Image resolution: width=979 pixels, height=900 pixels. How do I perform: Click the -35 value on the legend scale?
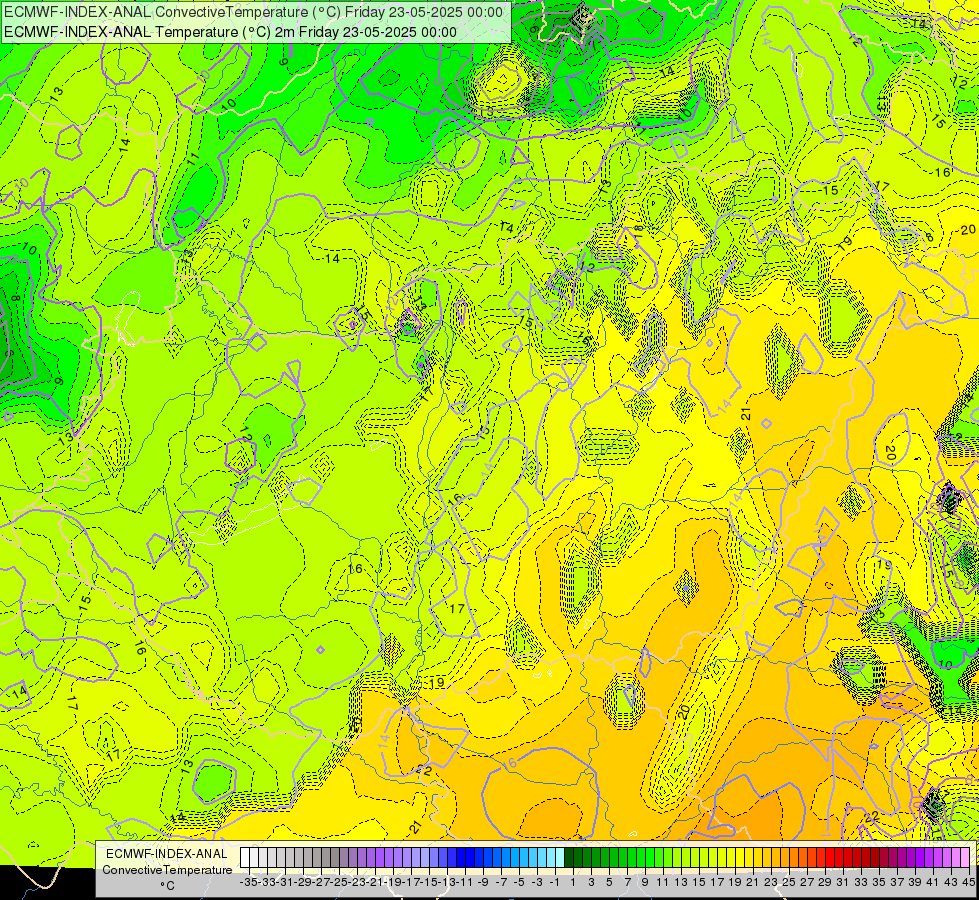point(249,882)
